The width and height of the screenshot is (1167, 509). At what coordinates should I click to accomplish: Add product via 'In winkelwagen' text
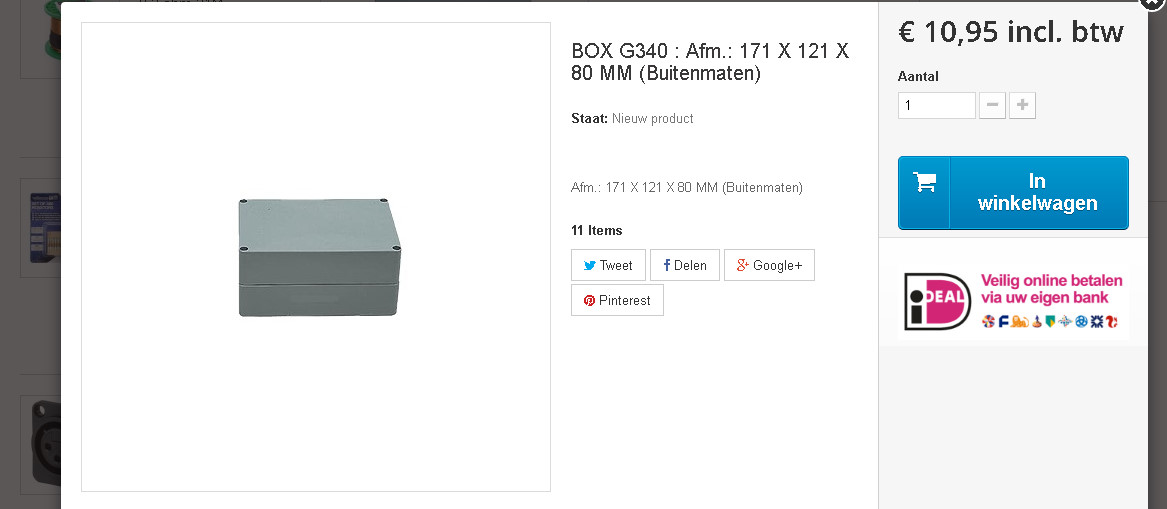1037,193
